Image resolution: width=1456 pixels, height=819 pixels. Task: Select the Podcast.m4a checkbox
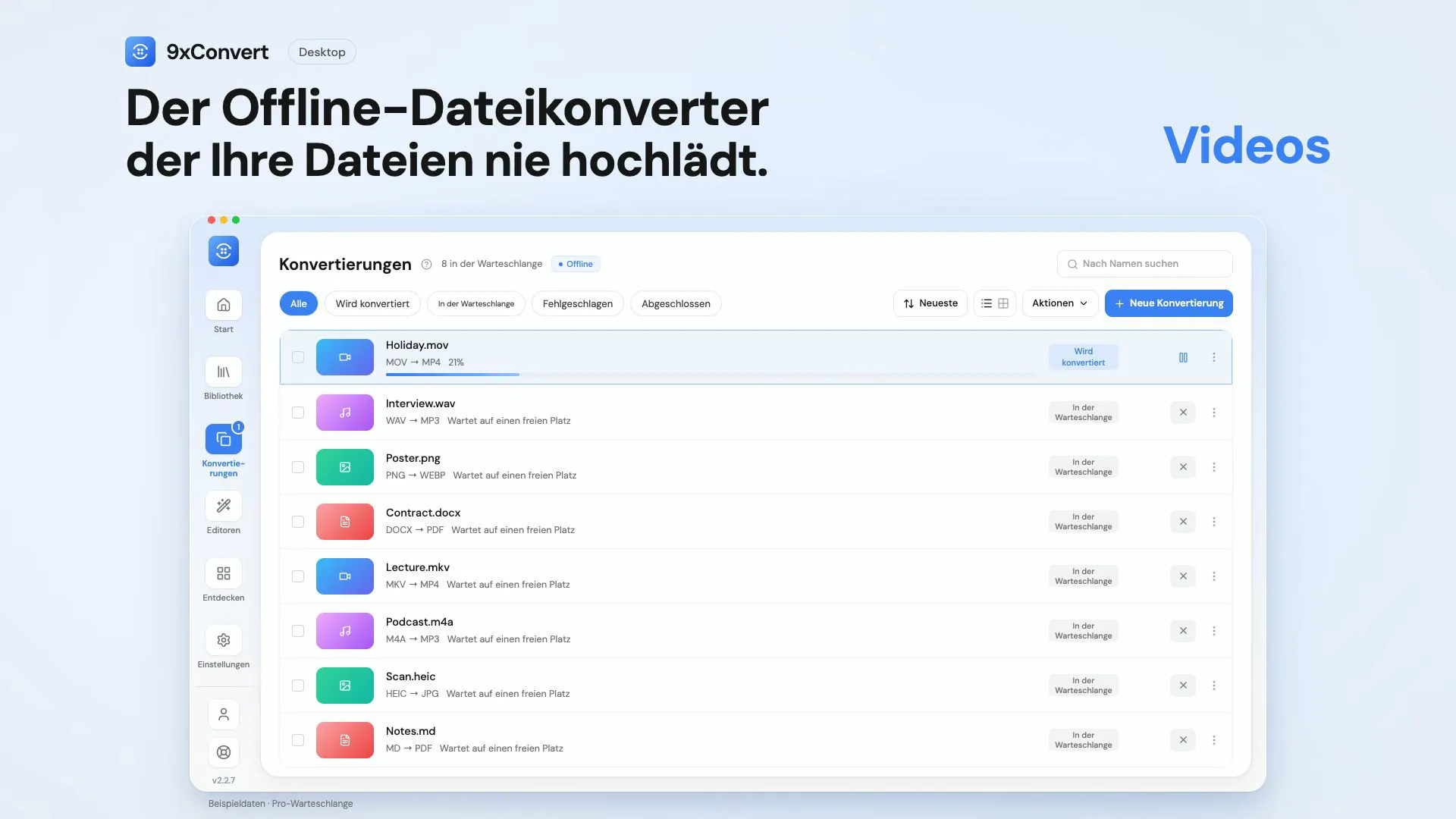click(298, 631)
